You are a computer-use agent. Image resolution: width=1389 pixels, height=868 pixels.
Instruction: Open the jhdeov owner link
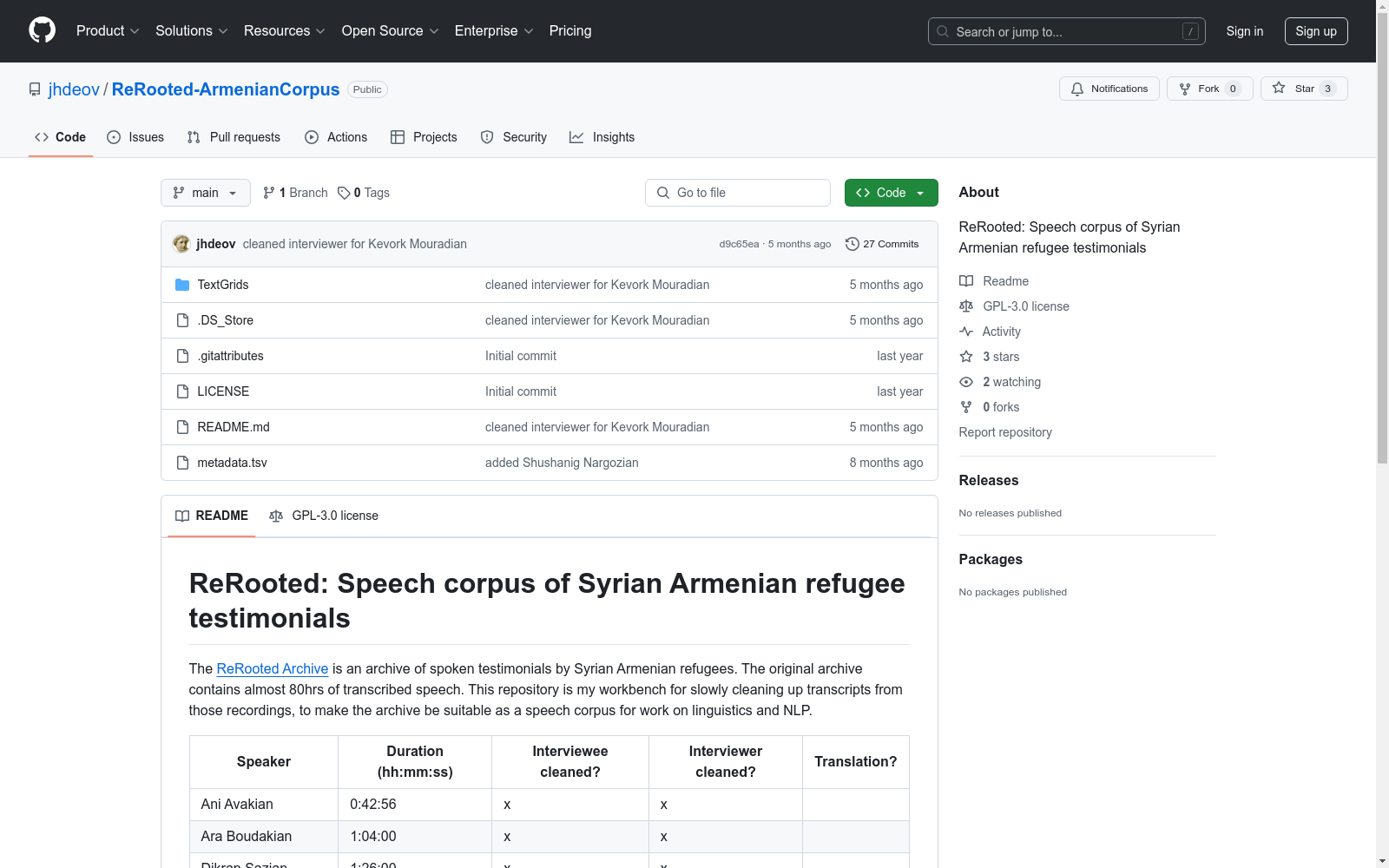pyautogui.click(x=74, y=89)
